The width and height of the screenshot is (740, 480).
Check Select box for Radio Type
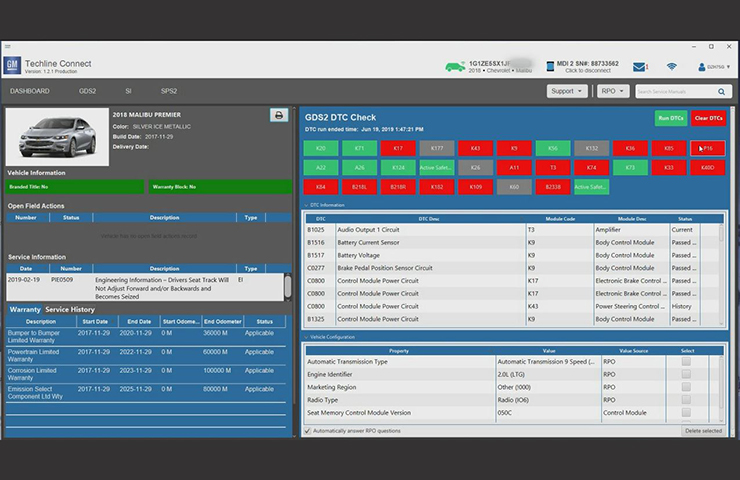pyautogui.click(x=686, y=400)
